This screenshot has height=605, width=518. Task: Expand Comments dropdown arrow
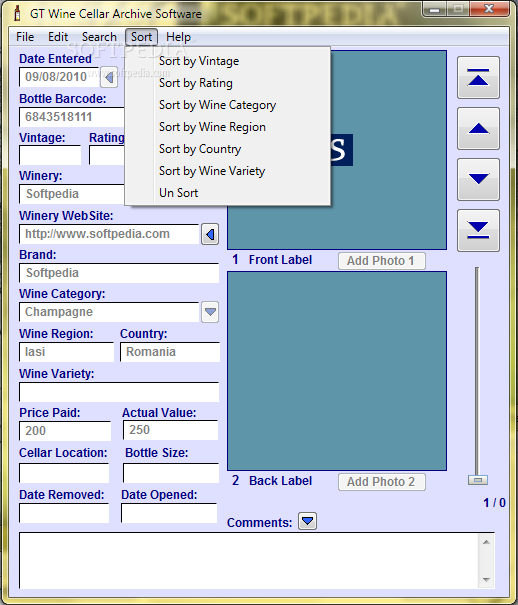[x=307, y=521]
